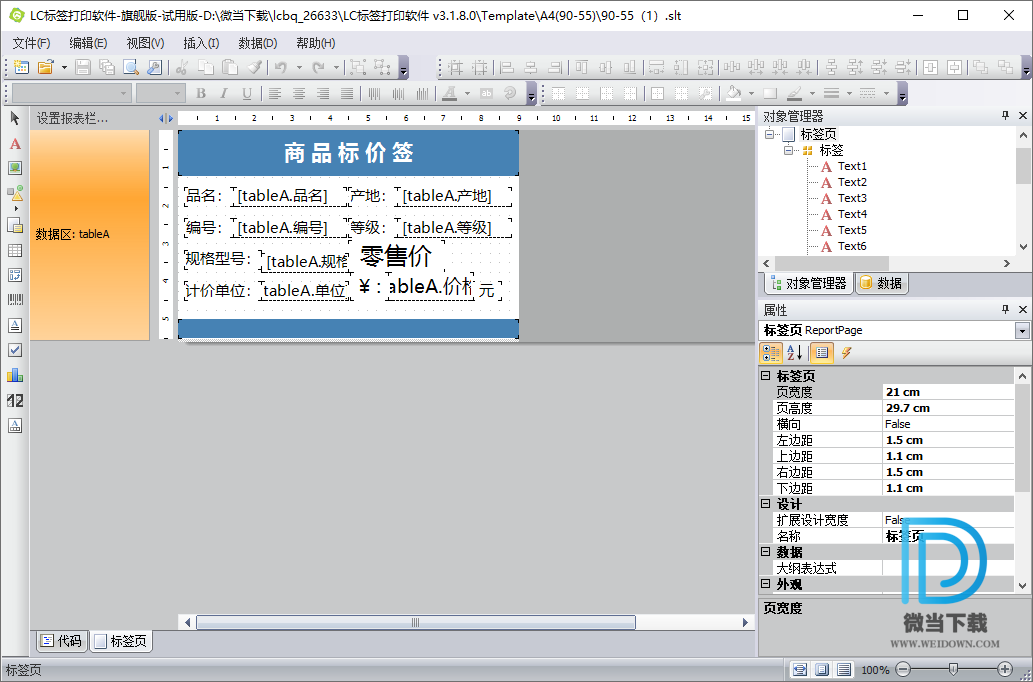Select the chart tool
The image size is (1033, 682).
click(15, 375)
